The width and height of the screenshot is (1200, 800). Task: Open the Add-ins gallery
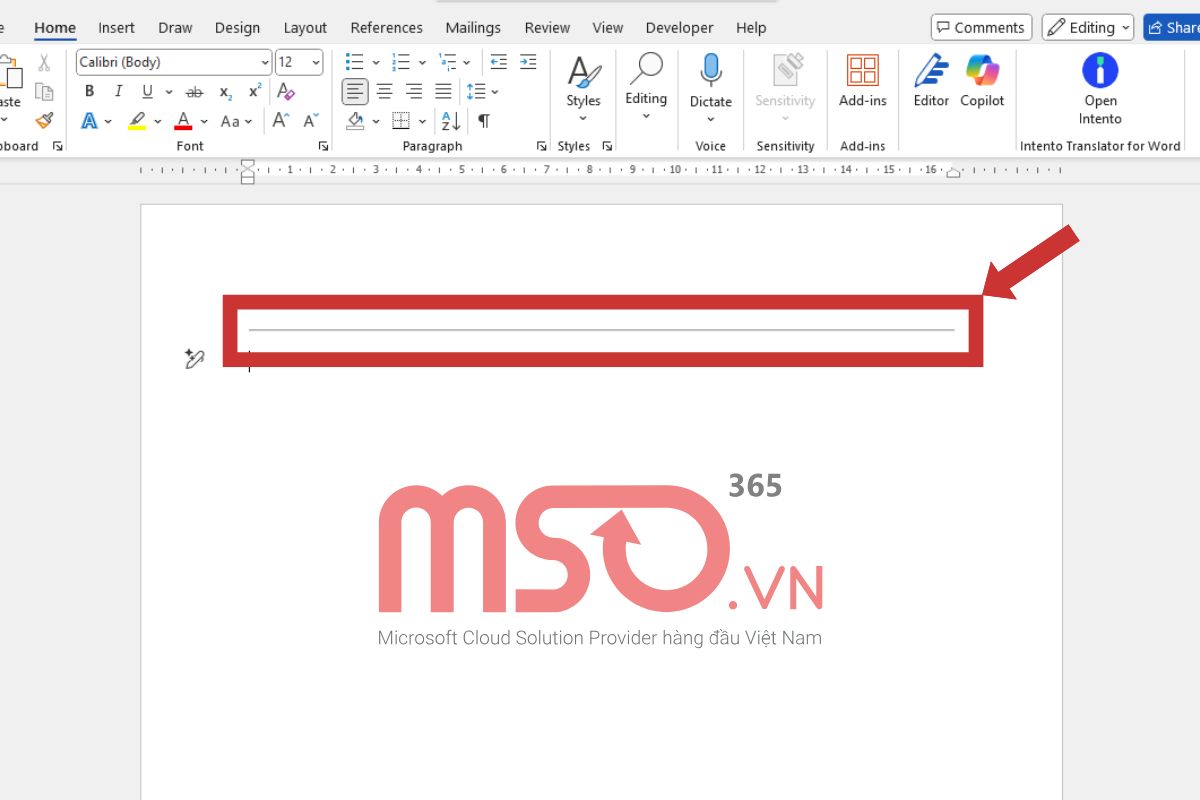click(x=862, y=81)
